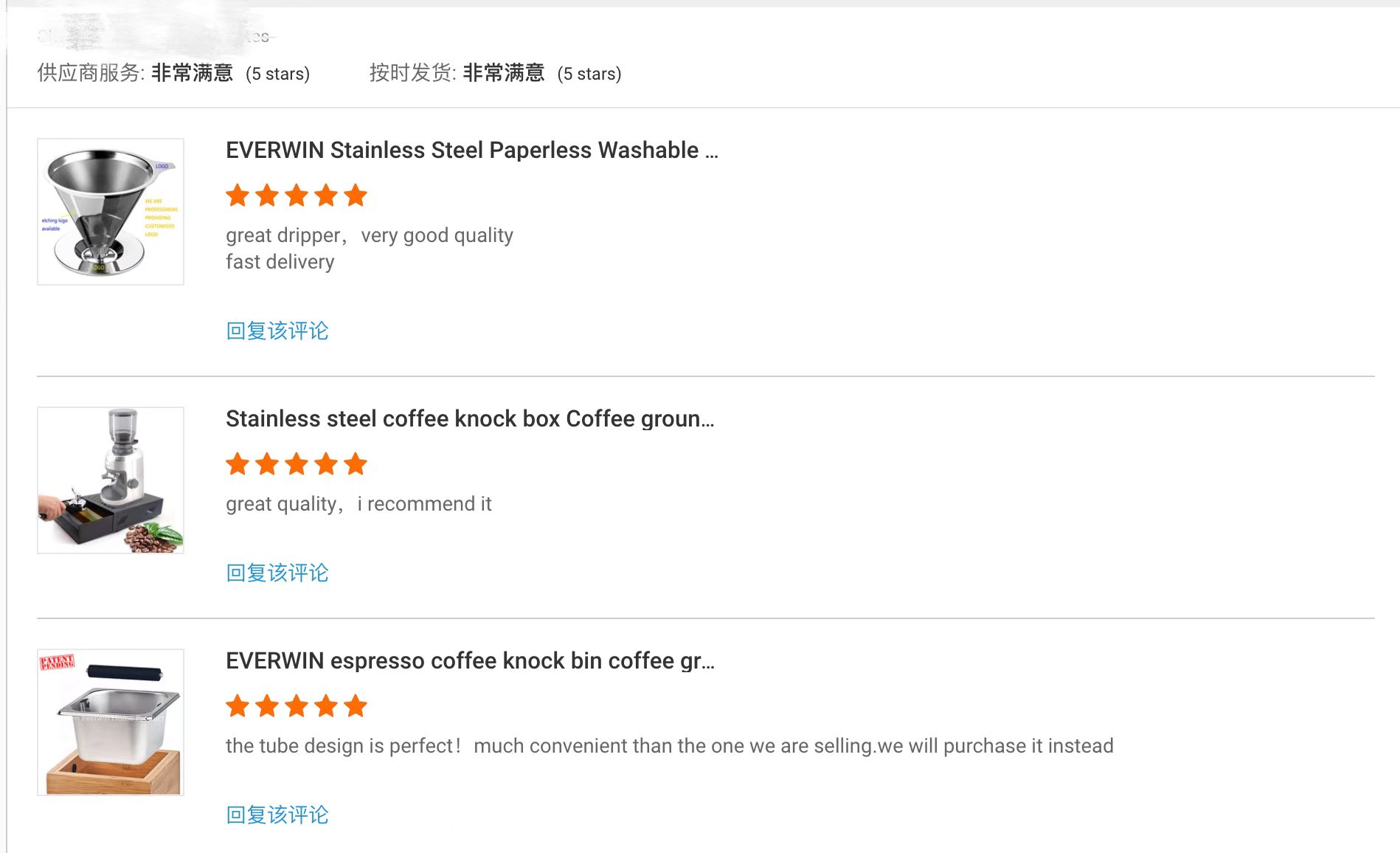Reply to the "tube design is perfect" review
Viewport: 1400px width, 853px height.
tap(277, 815)
